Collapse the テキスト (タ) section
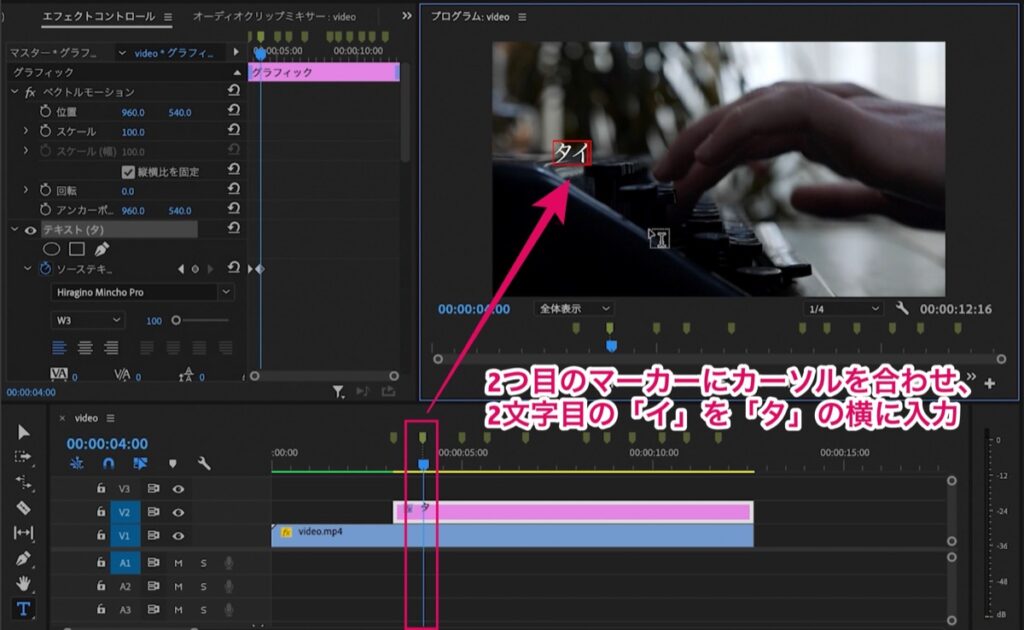The width and height of the screenshot is (1024, 630). pyautogui.click(x=14, y=229)
